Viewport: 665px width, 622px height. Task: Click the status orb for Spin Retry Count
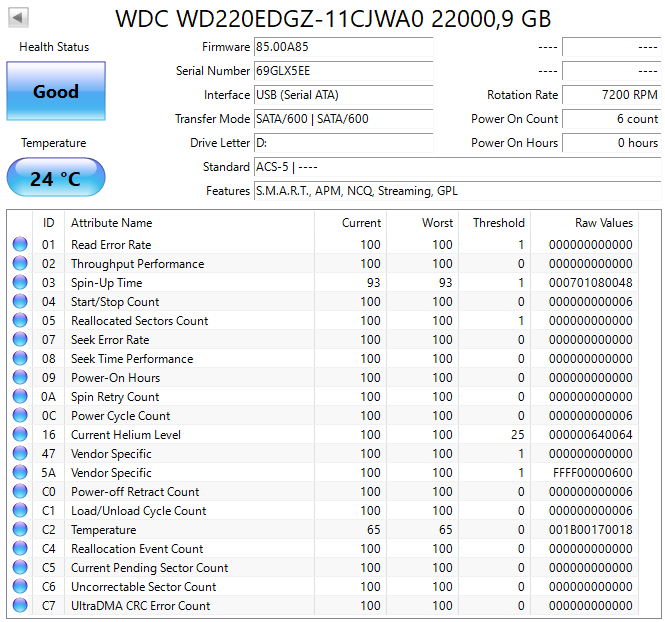click(20, 396)
